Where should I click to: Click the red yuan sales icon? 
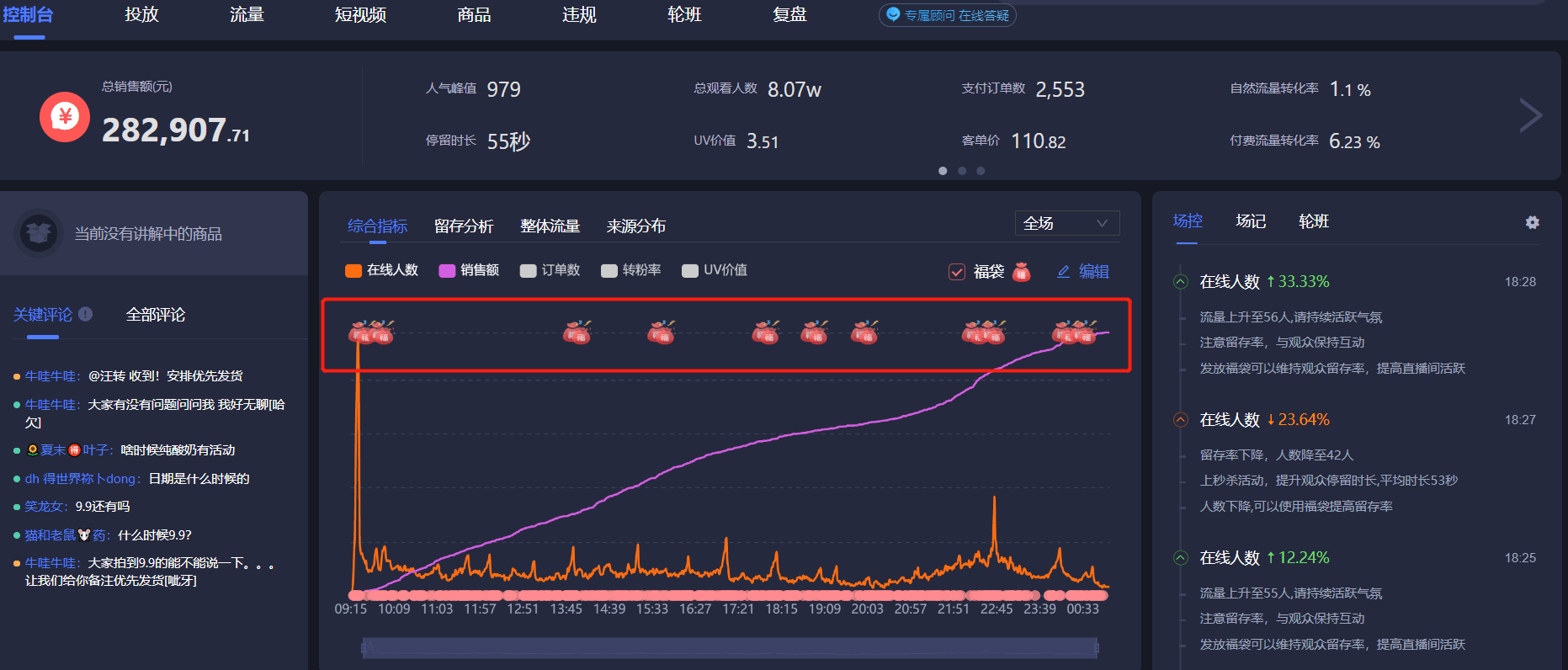tap(65, 117)
